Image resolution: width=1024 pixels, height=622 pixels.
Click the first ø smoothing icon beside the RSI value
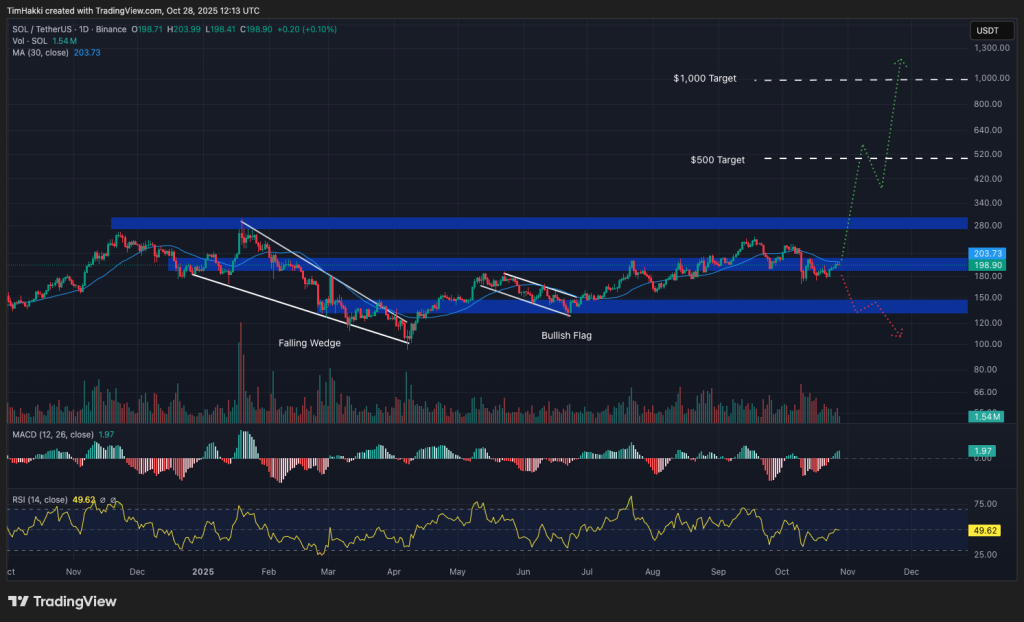103,500
